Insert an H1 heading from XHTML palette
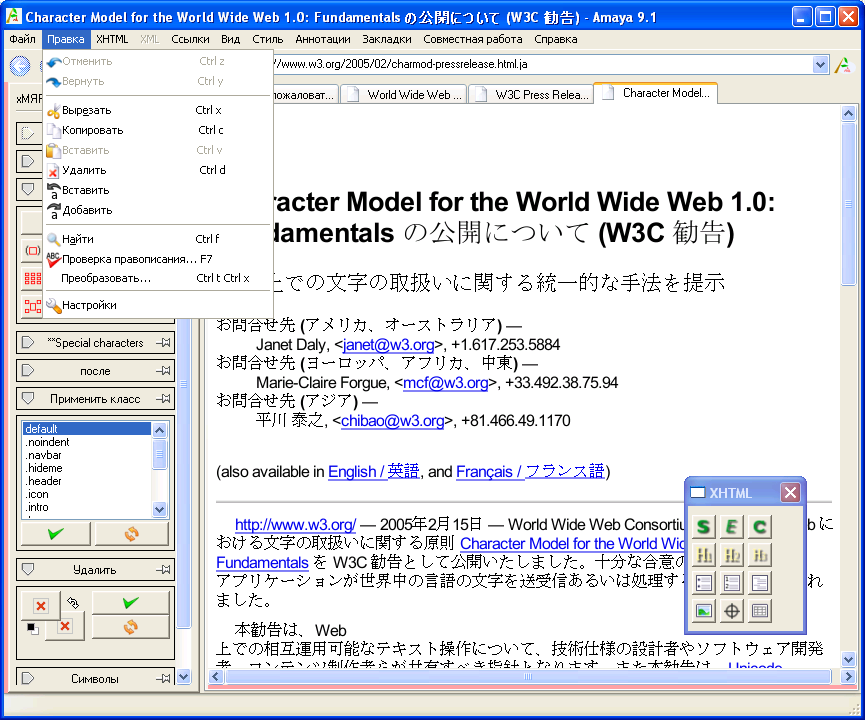The width and height of the screenshot is (865, 720). (704, 554)
